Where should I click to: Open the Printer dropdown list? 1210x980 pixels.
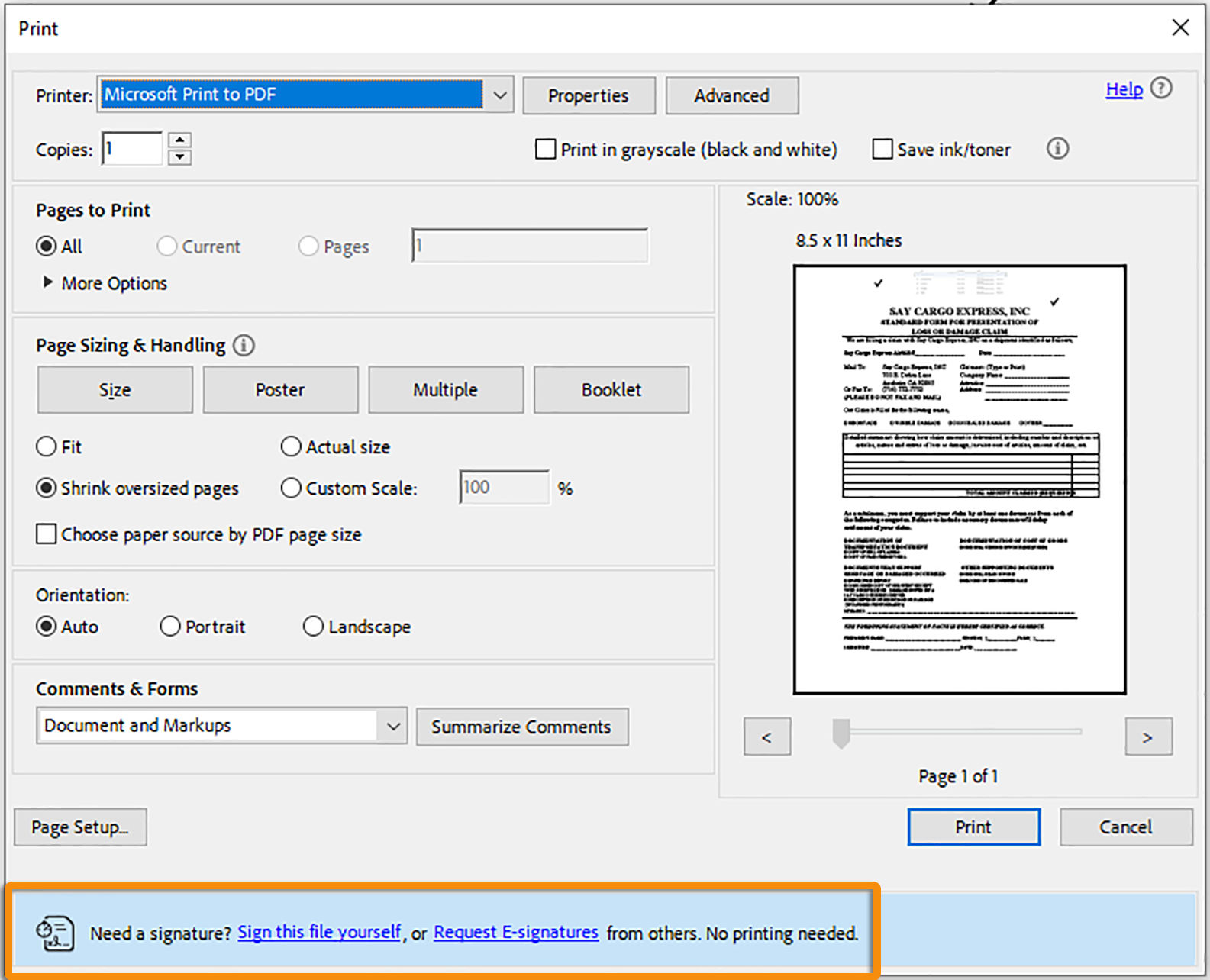click(305, 95)
